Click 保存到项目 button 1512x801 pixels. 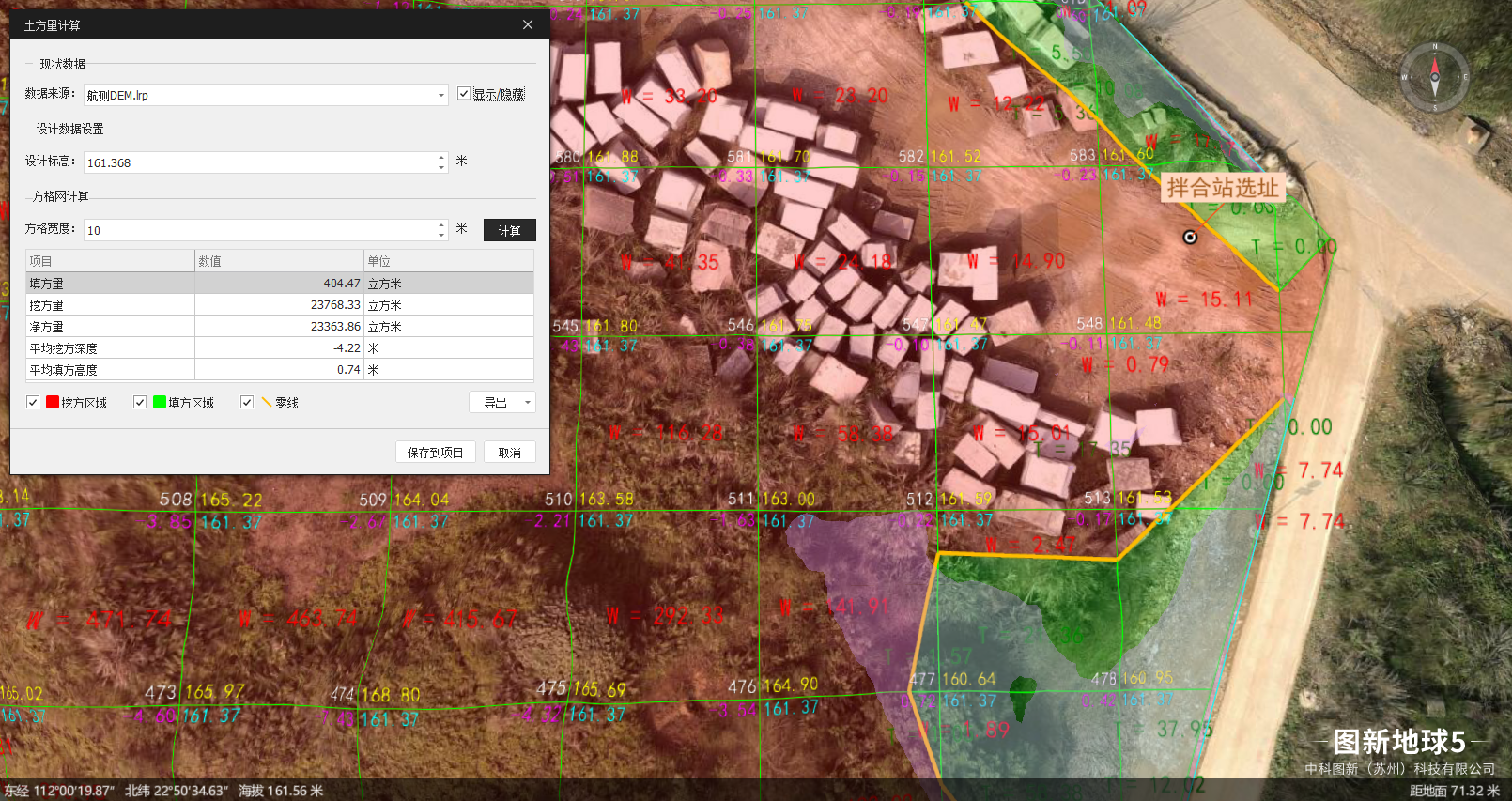436,453
